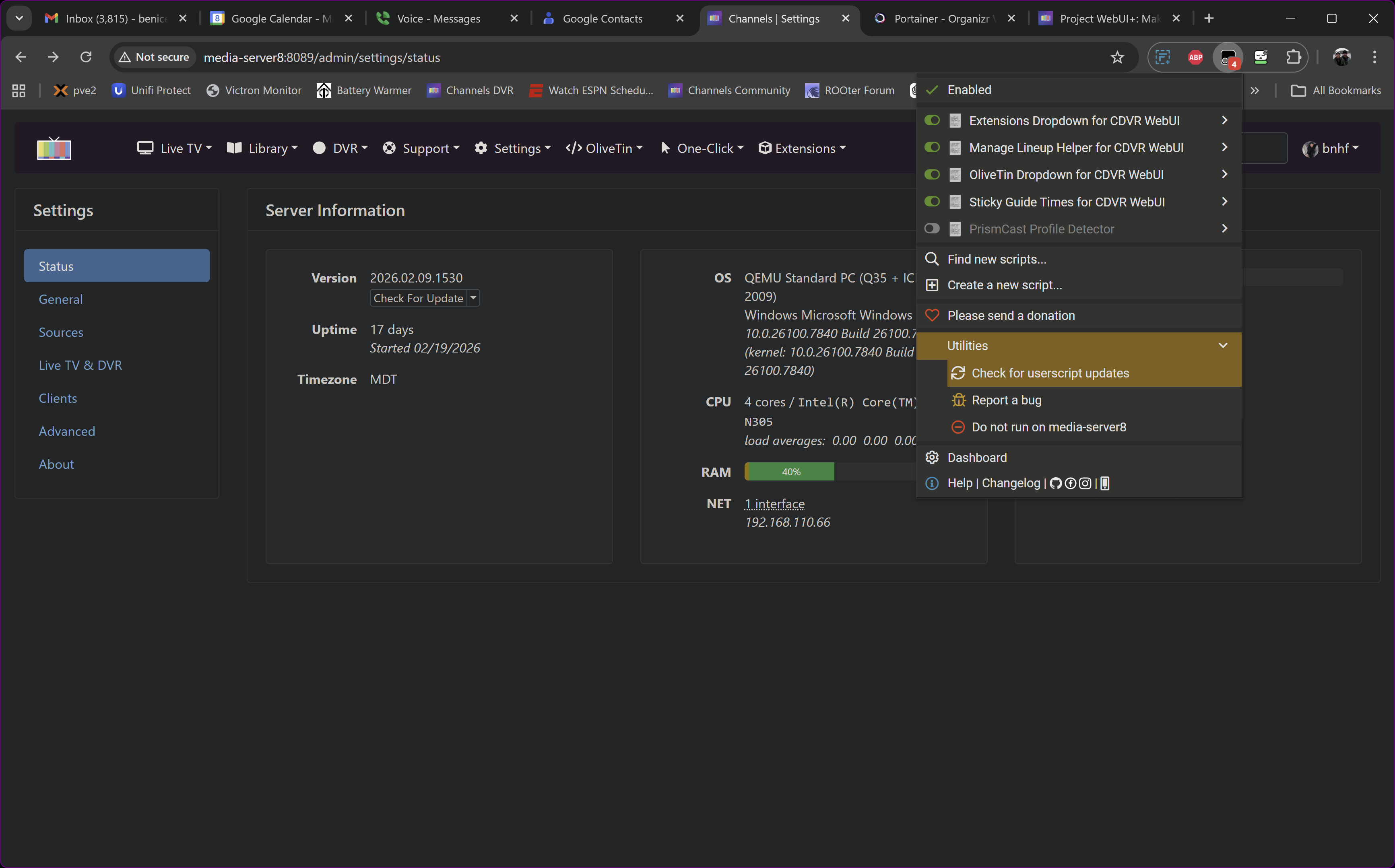Open Instagram icon in Tampermonkey footer
Image resolution: width=1395 pixels, height=868 pixels.
1085,483
